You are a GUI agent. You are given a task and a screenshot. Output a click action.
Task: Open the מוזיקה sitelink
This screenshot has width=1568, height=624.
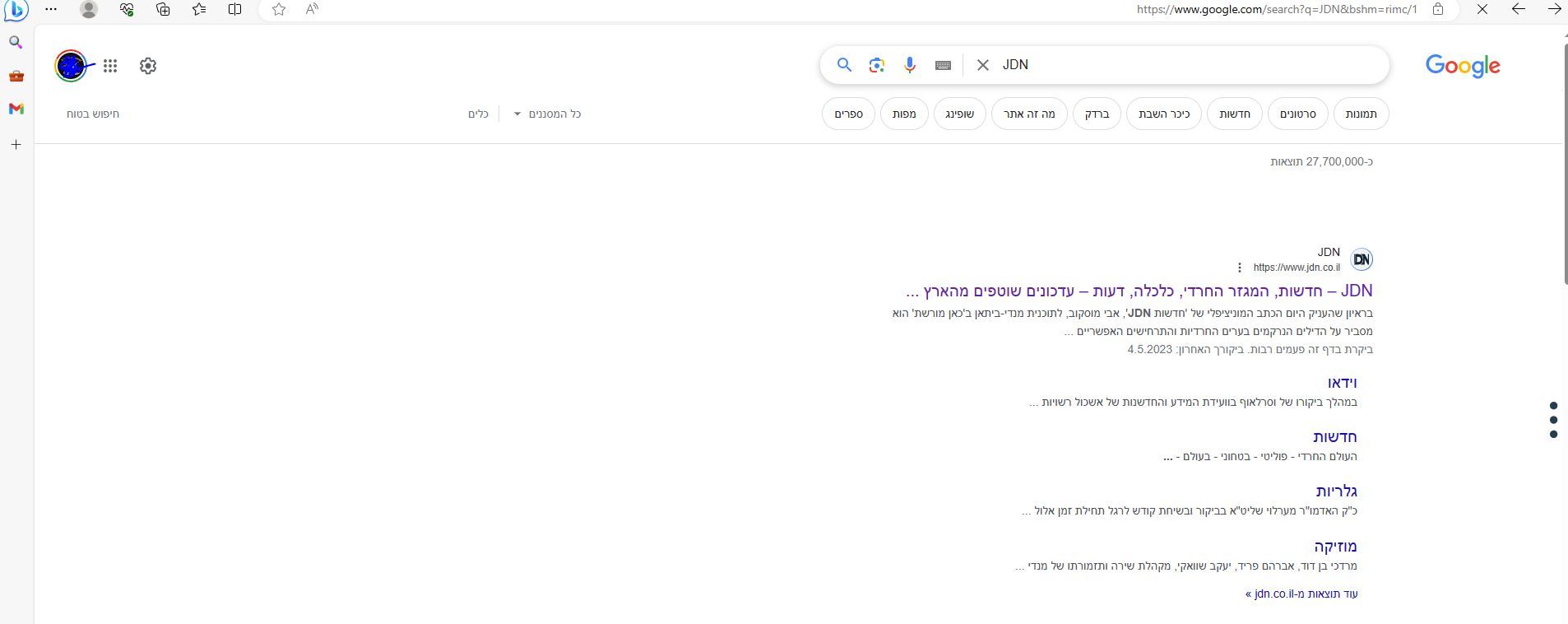pos(1336,547)
